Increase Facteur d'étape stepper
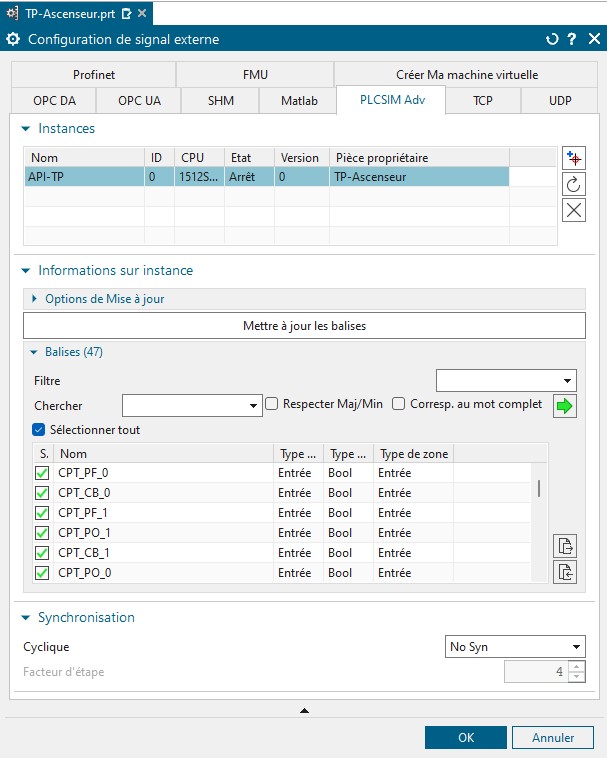Image resolution: width=607 pixels, height=758 pixels. point(577,668)
